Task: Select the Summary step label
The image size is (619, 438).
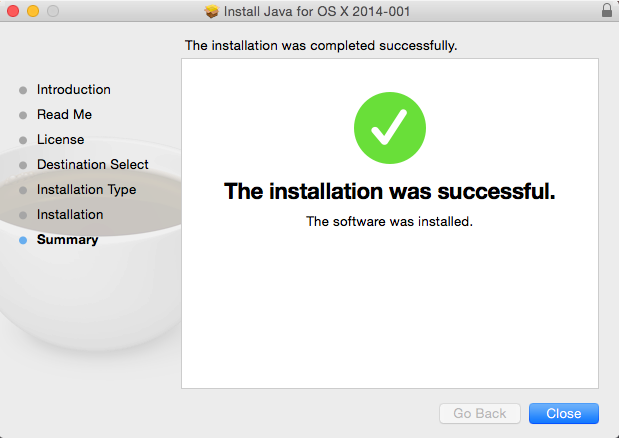Action: (x=68, y=240)
